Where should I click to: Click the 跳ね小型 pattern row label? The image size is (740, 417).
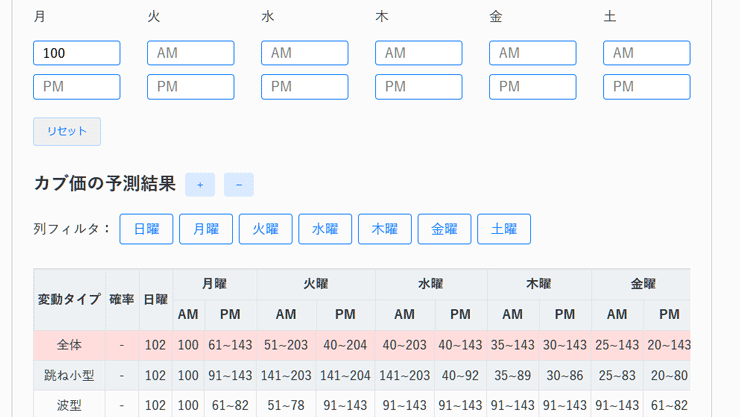pos(69,376)
